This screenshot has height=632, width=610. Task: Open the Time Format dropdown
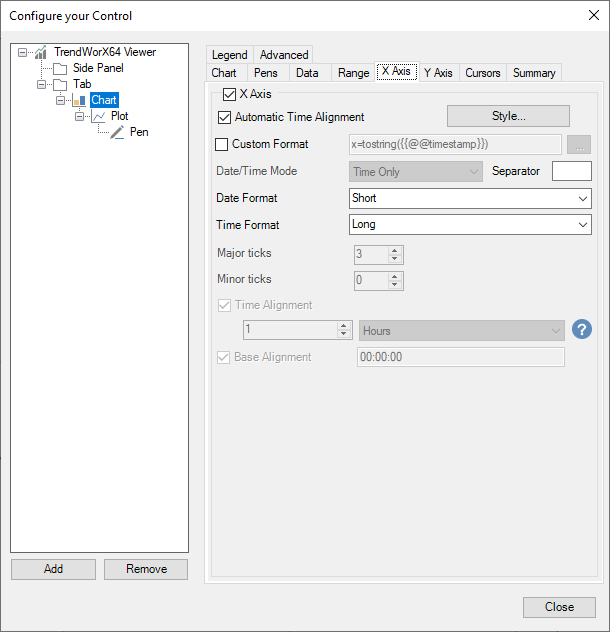pos(470,225)
